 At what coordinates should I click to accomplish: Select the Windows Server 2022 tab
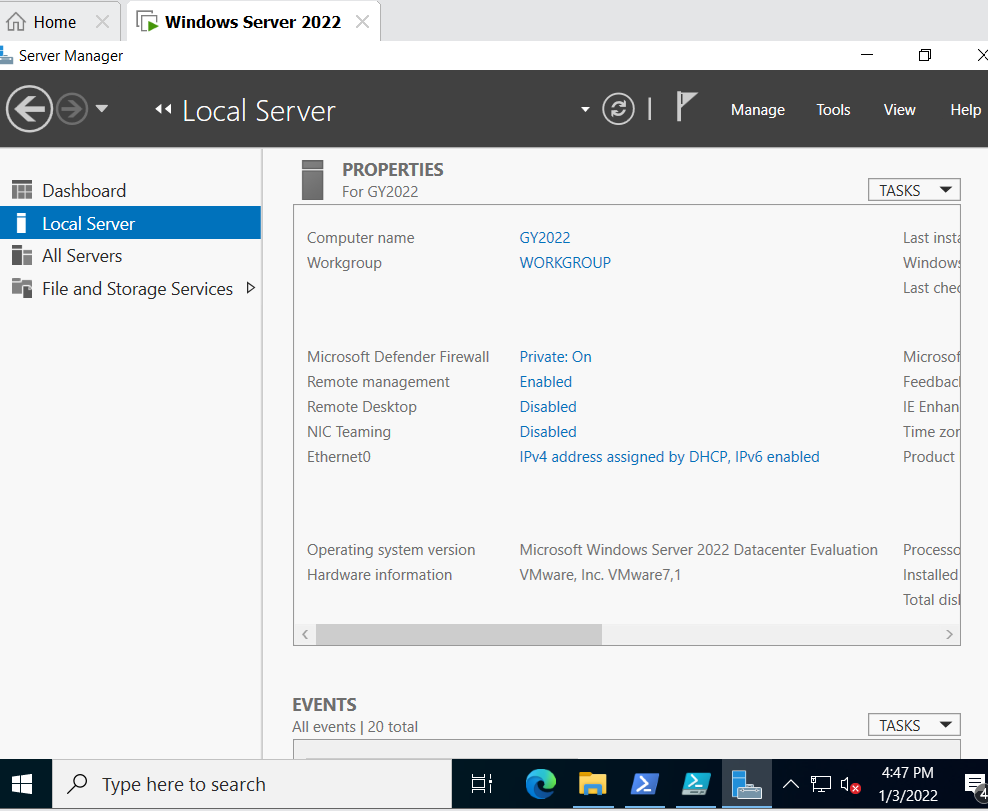click(252, 22)
